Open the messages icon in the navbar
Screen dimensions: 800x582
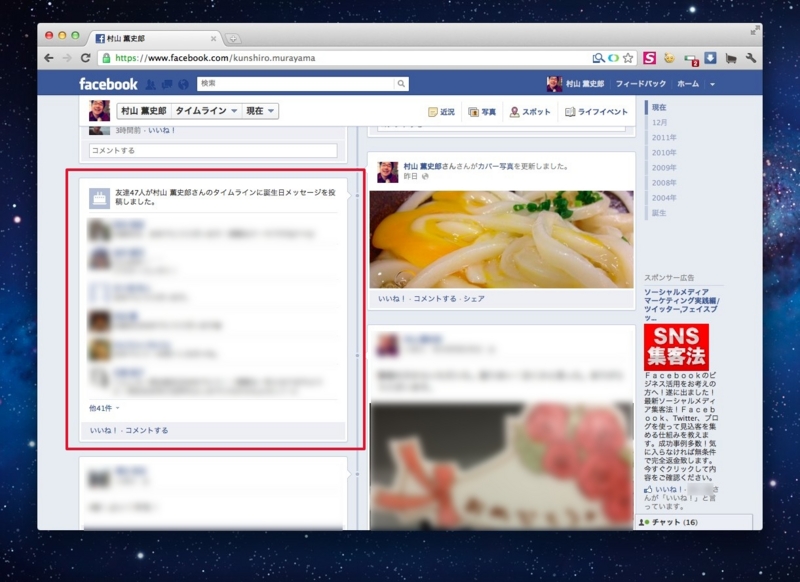[165, 83]
